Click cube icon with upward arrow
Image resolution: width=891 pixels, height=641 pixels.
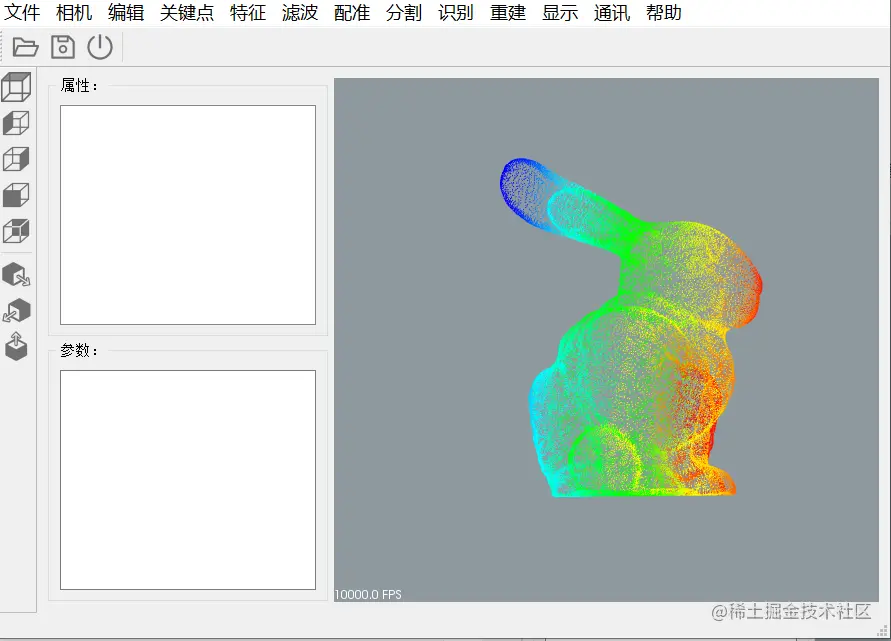[16, 347]
